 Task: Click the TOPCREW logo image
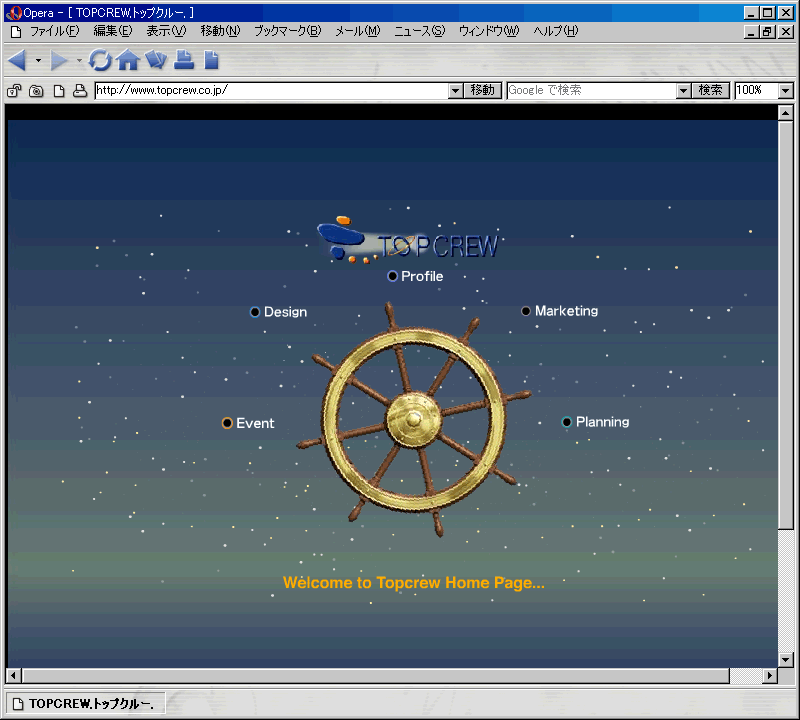tap(408, 240)
